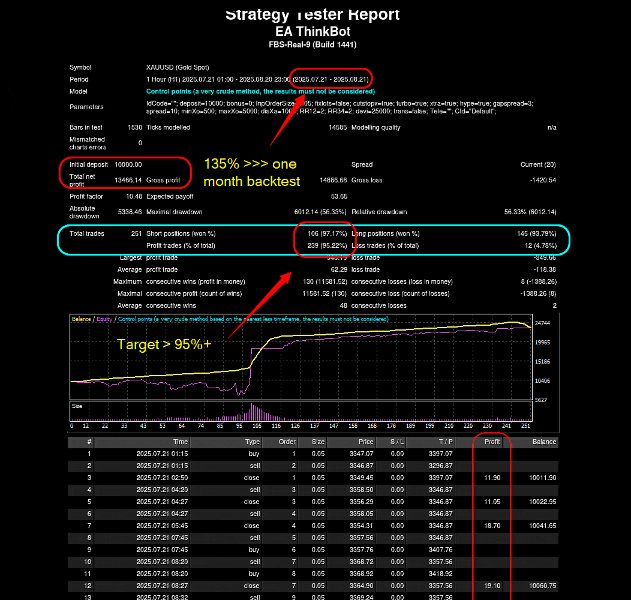Click the "Profit trades (% of total)" label
This screenshot has width=631, height=600.
[x=181, y=246]
